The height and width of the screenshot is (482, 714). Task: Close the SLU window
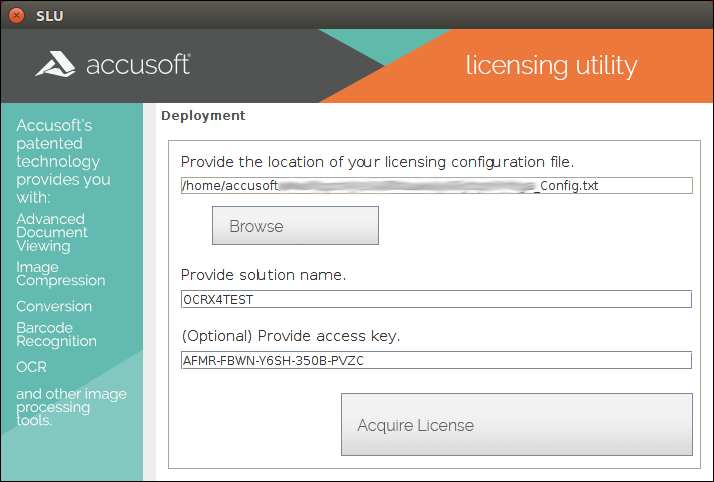click(16, 15)
